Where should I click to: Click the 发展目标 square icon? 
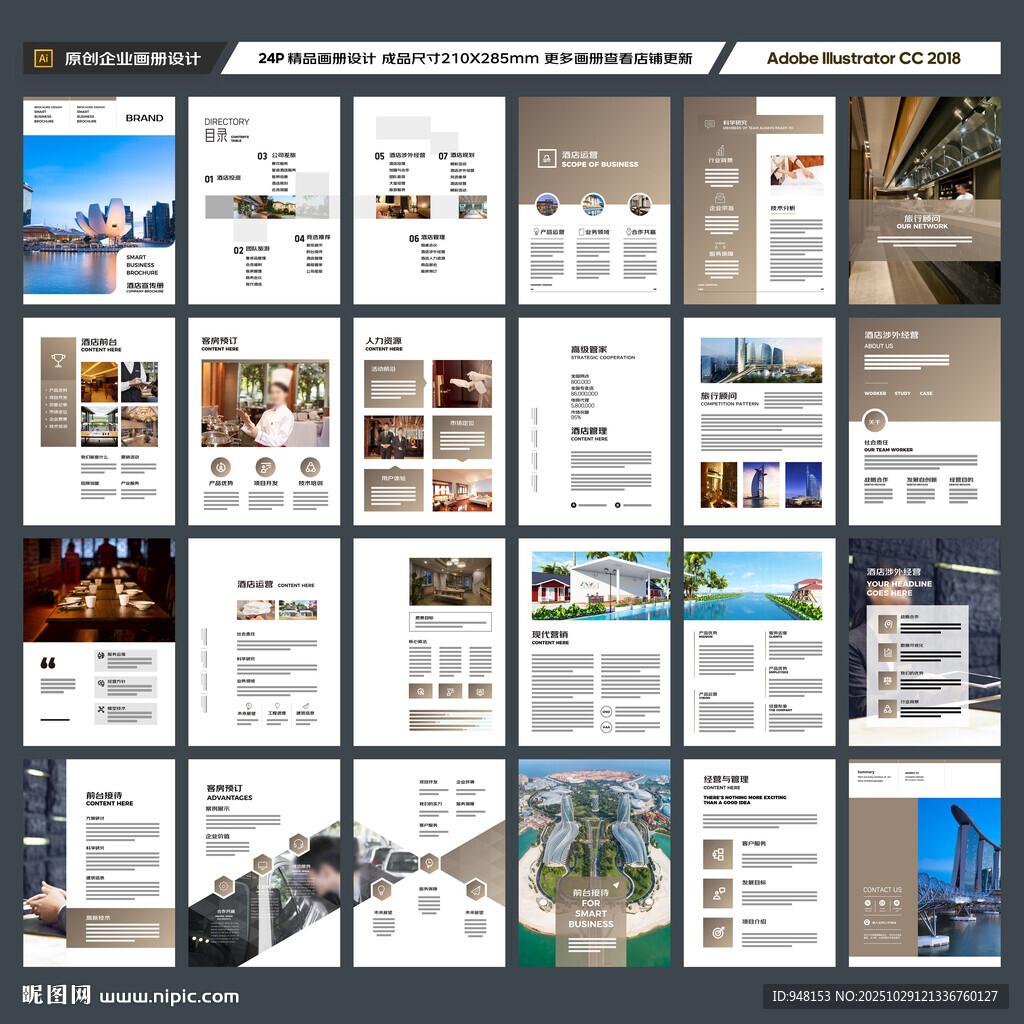tap(718, 893)
